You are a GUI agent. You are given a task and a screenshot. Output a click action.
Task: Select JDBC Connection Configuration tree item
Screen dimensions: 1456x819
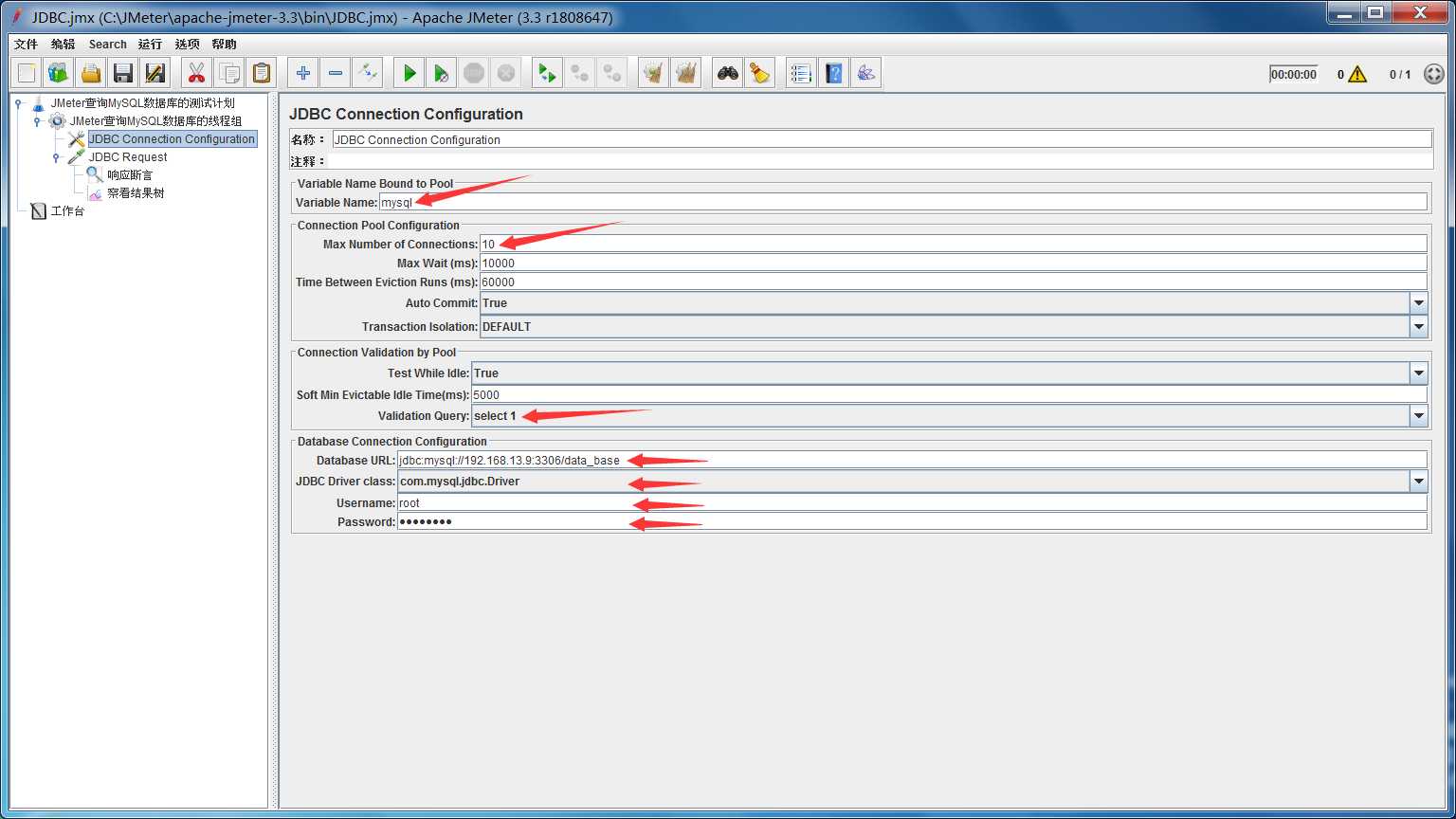pos(172,139)
